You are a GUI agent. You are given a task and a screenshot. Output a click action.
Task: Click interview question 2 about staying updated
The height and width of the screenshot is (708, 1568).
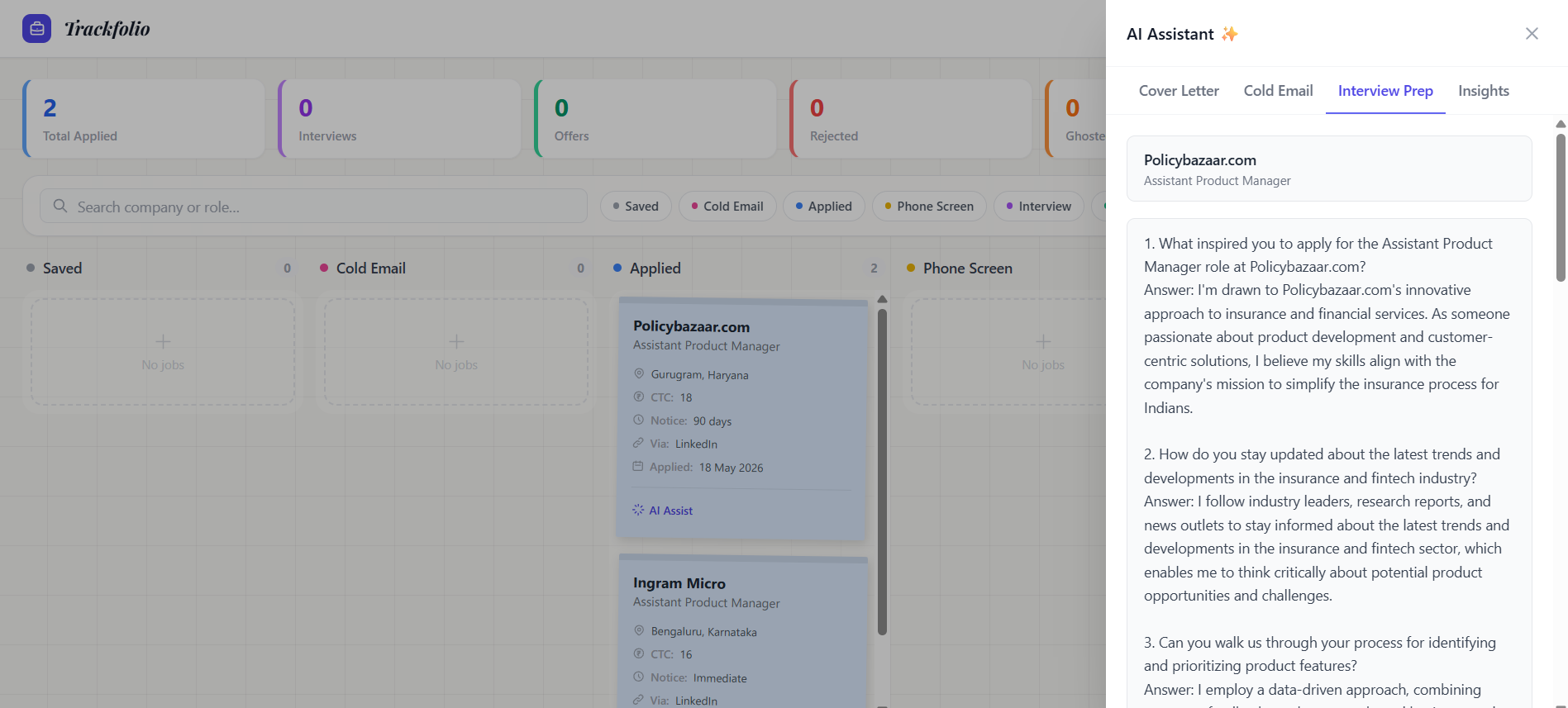(1322, 466)
